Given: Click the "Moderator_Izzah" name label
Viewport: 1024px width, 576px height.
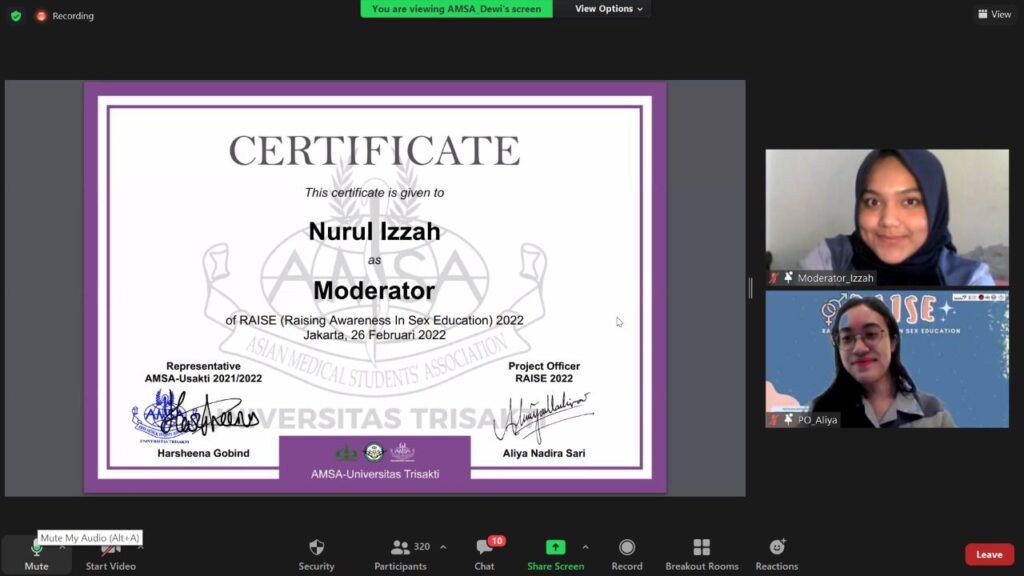Looking at the screenshot, I should click(835, 278).
